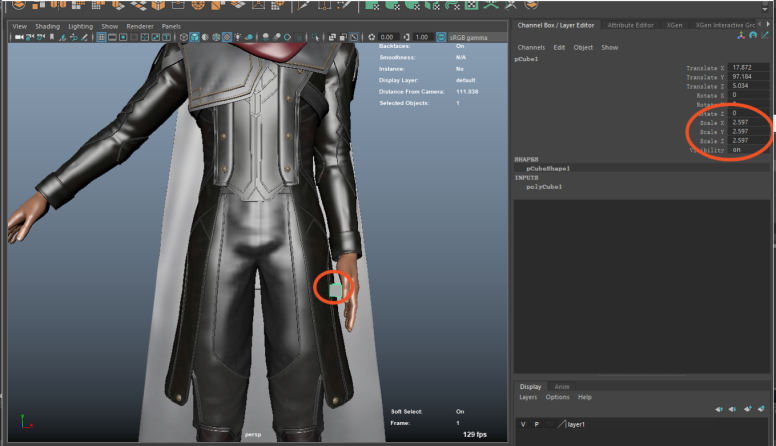Click the Translate X value field
The image size is (776, 446).
(x=749, y=67)
